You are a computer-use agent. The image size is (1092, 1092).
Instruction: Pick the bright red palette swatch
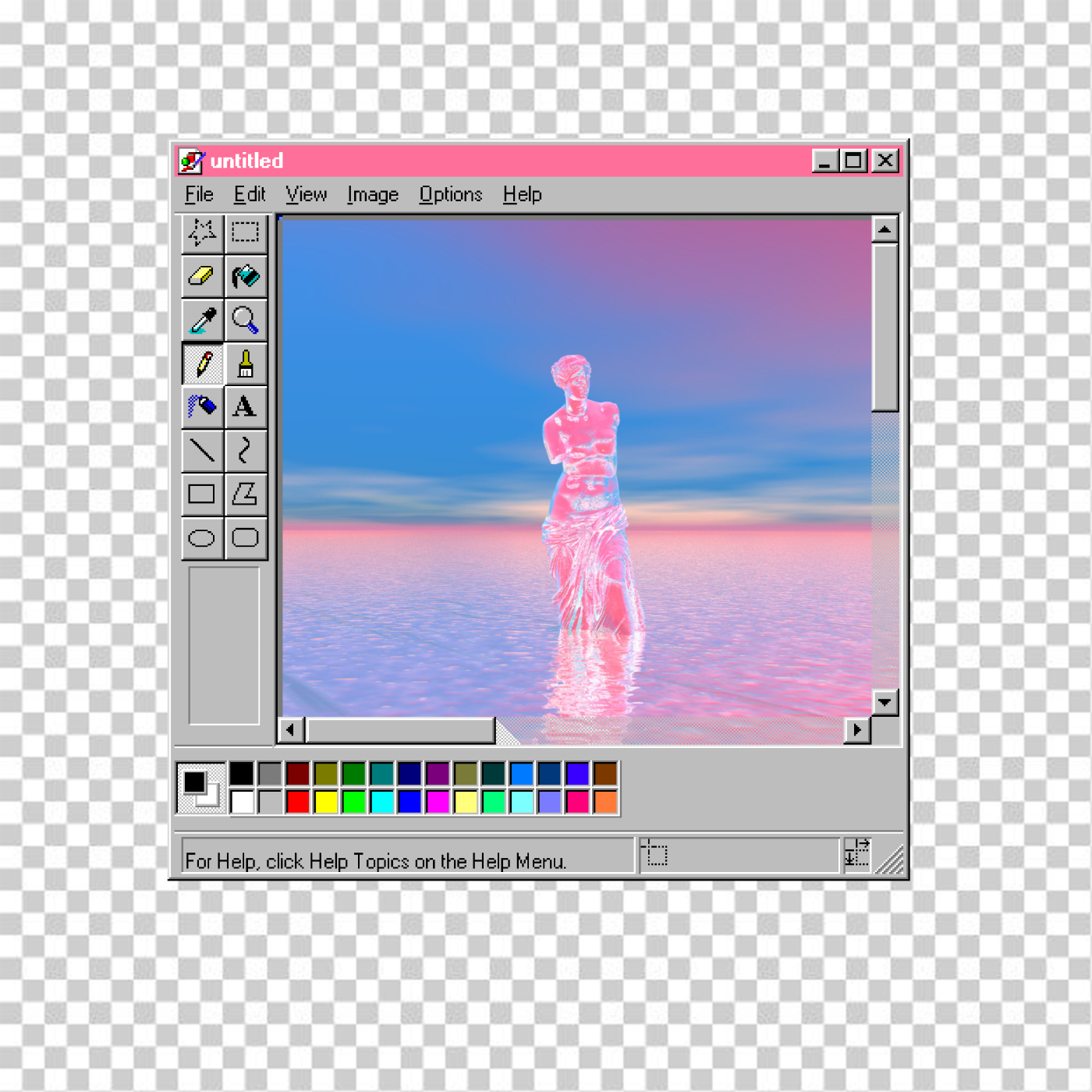click(298, 802)
